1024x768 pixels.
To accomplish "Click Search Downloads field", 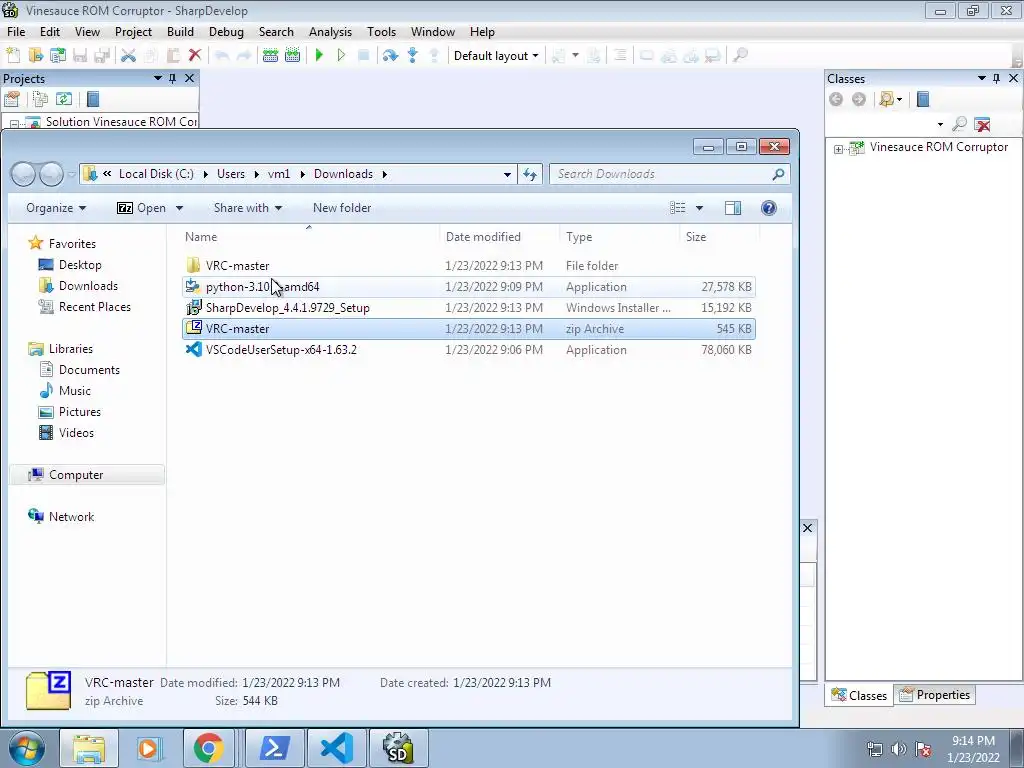I will pyautogui.click(x=669, y=174).
